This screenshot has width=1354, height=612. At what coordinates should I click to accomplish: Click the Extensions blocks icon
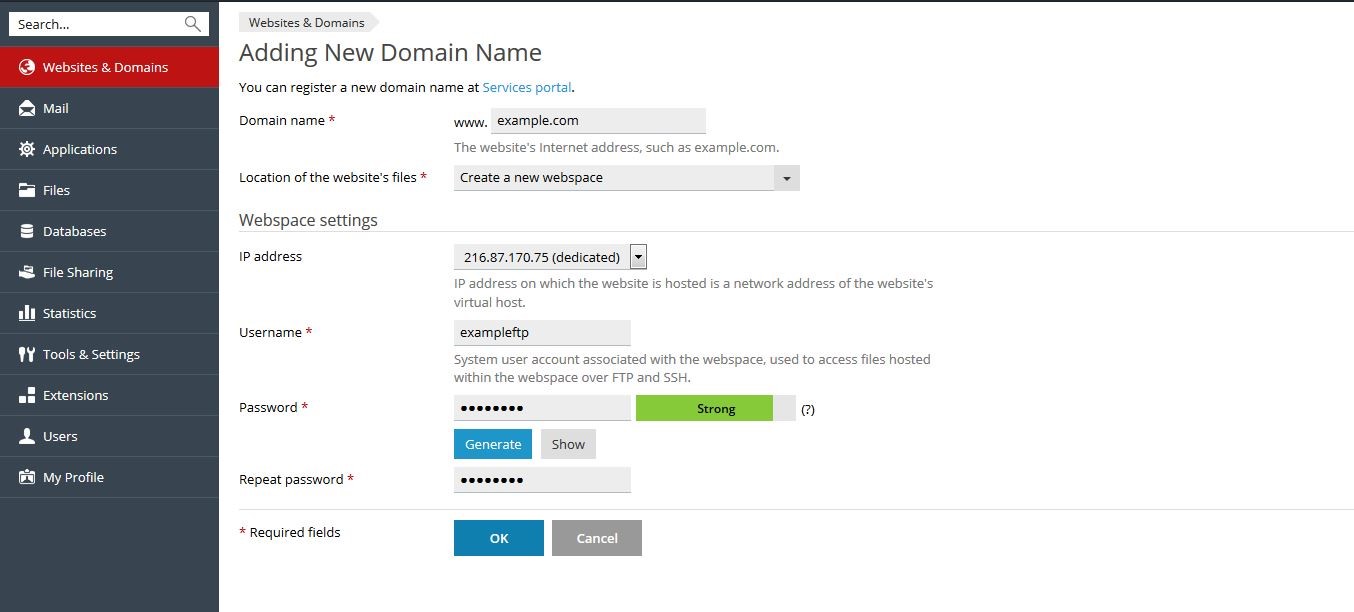click(x=27, y=395)
